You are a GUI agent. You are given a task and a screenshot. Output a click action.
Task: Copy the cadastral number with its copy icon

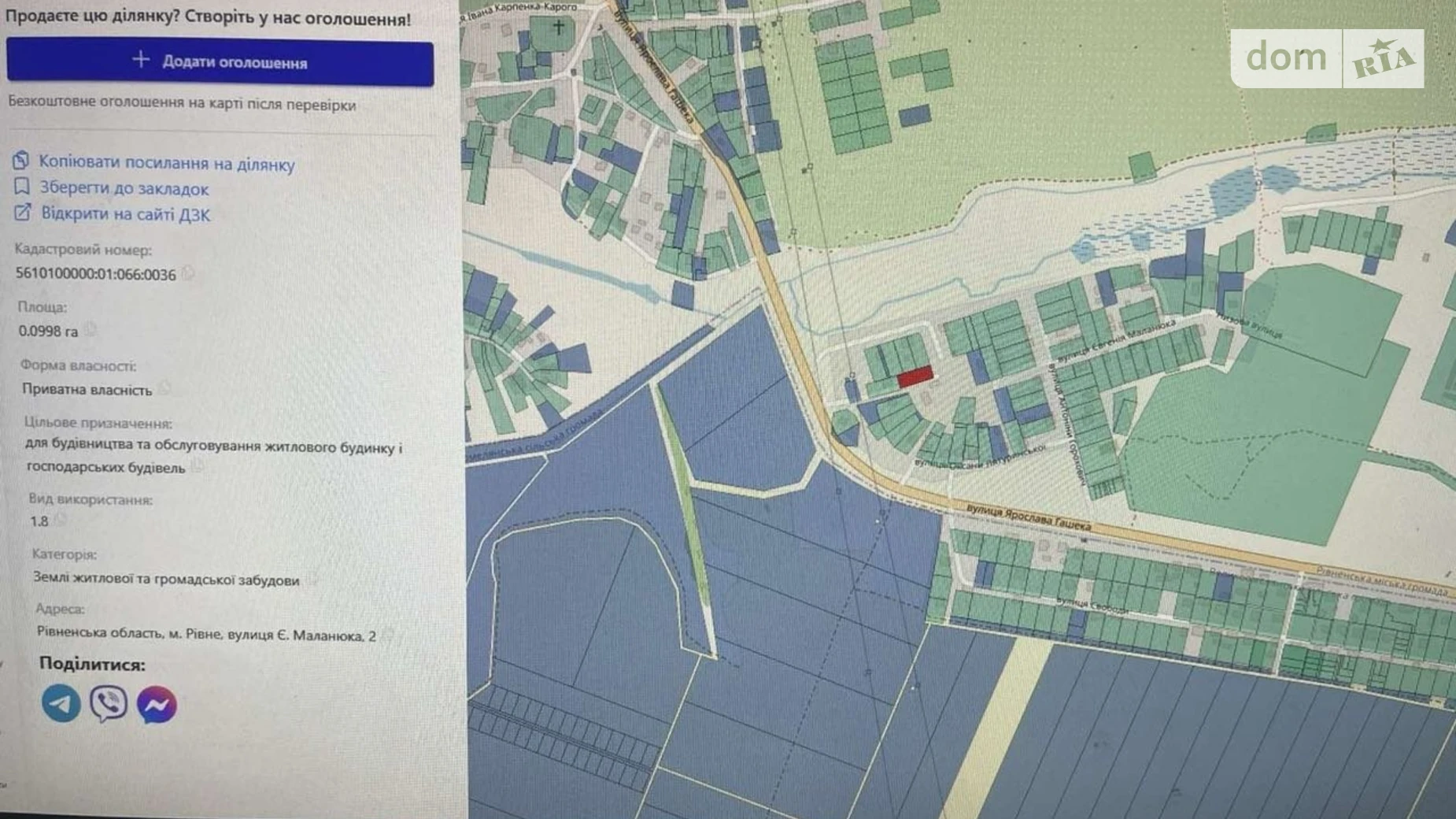[x=188, y=273]
